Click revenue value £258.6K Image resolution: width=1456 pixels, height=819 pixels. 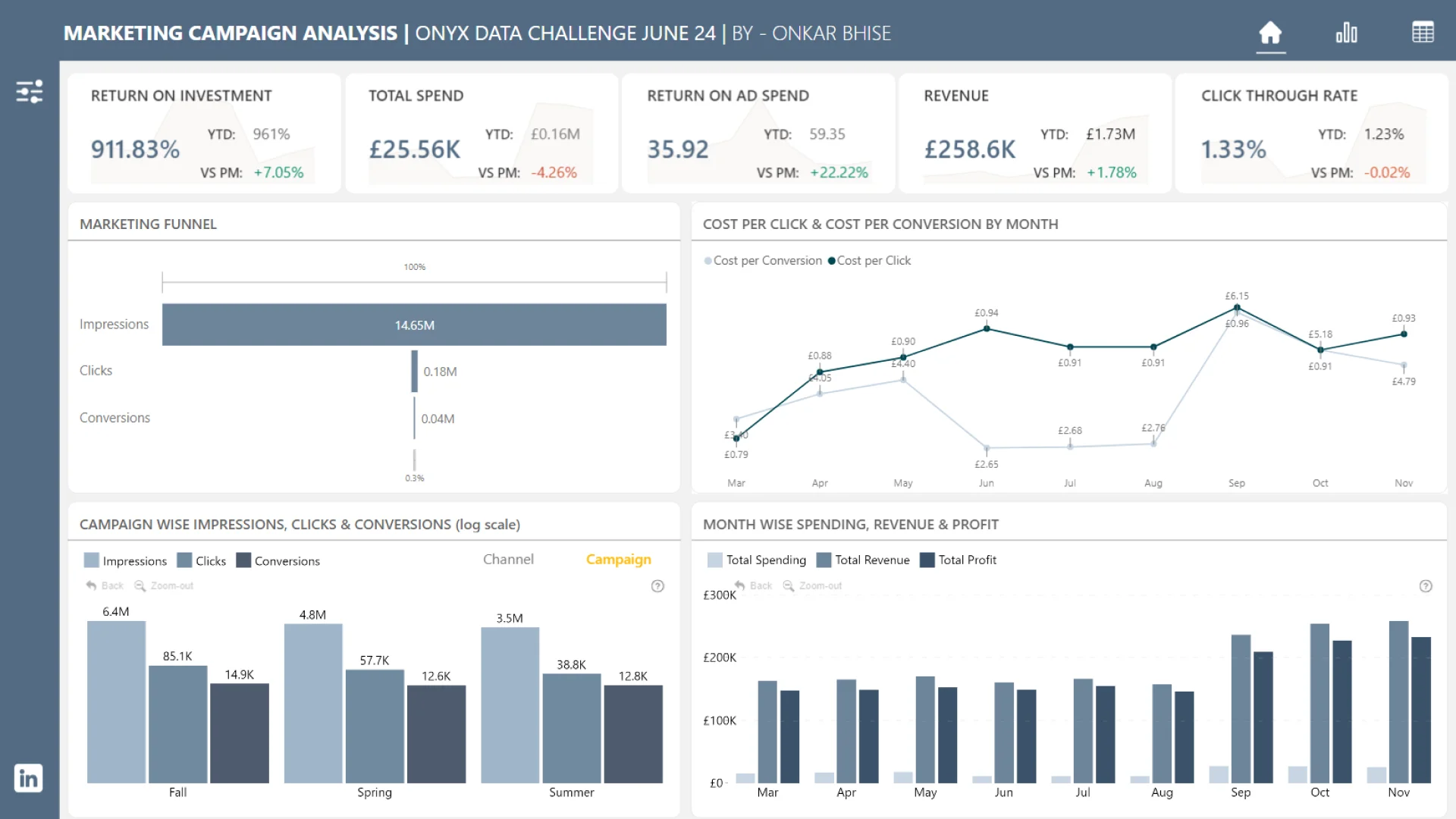tap(969, 149)
